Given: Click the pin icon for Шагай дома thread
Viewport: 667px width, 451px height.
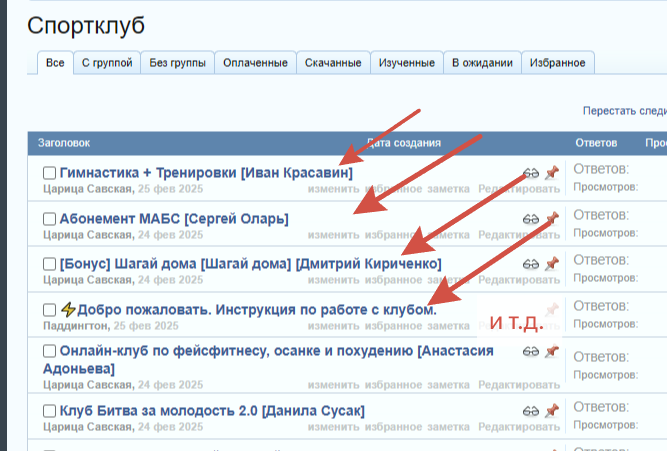Looking at the screenshot, I should [x=551, y=264].
